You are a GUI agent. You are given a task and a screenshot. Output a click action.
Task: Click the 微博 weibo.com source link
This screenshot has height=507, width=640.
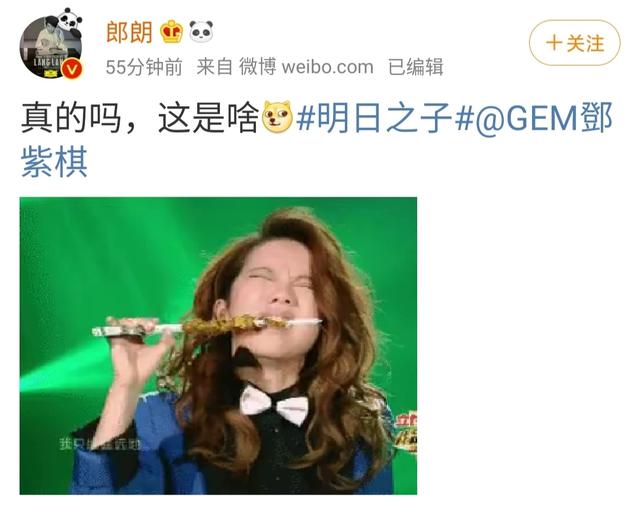pyautogui.click(x=306, y=67)
